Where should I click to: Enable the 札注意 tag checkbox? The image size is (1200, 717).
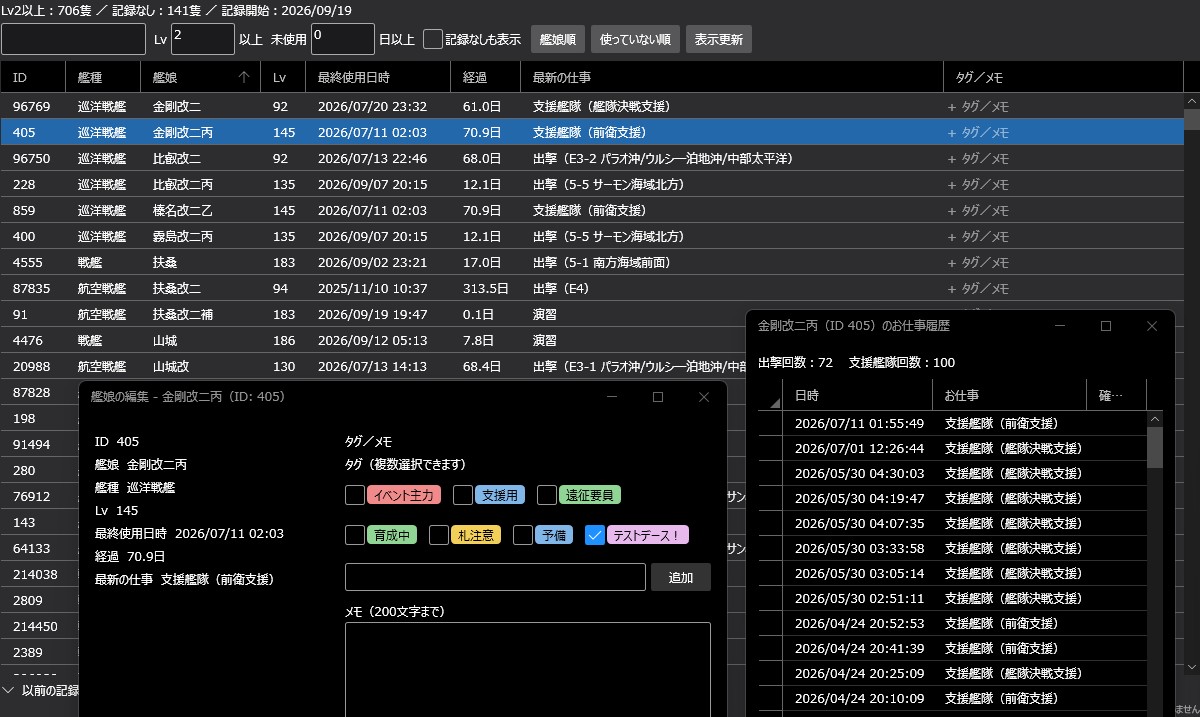(x=439, y=535)
